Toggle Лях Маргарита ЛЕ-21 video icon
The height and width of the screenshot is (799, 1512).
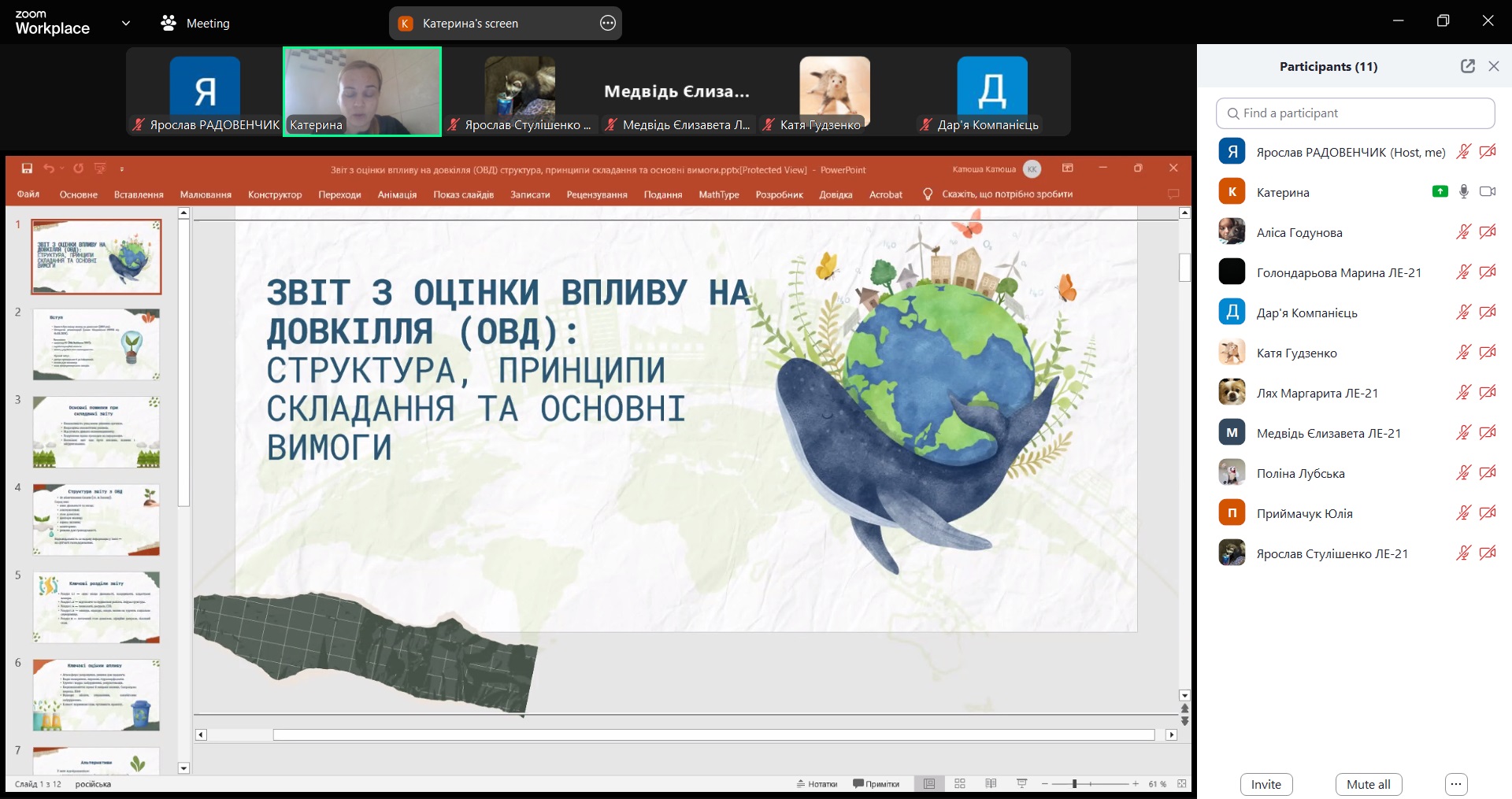[1488, 392]
